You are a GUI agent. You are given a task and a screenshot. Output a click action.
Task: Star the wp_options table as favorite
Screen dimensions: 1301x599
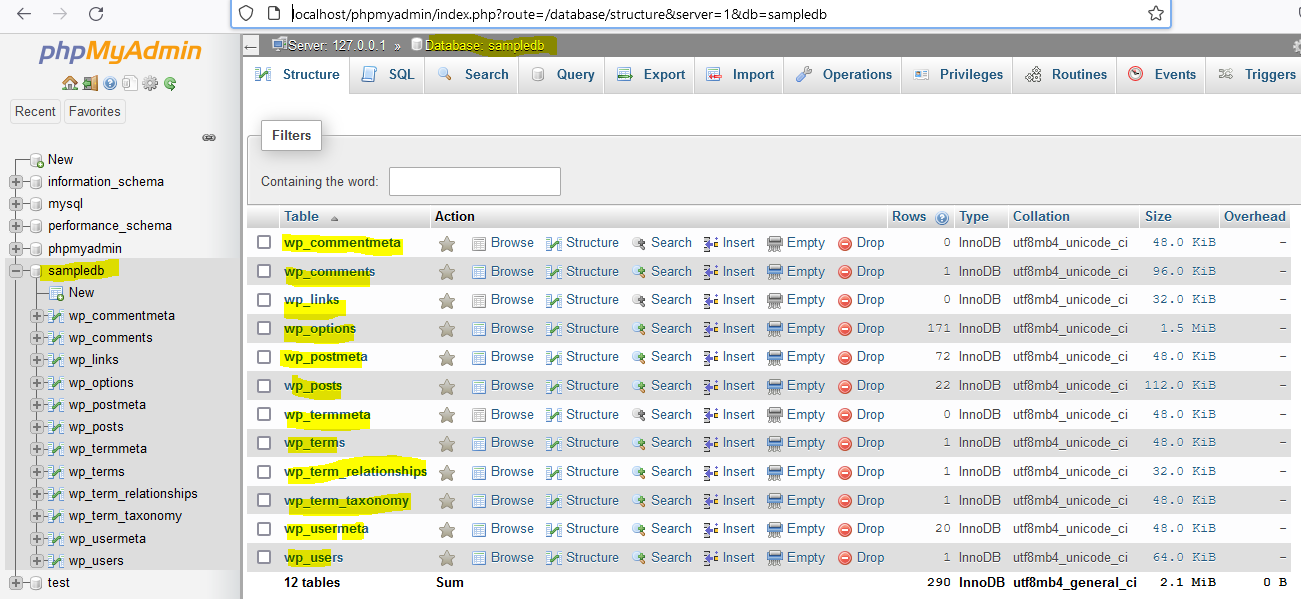pos(447,329)
